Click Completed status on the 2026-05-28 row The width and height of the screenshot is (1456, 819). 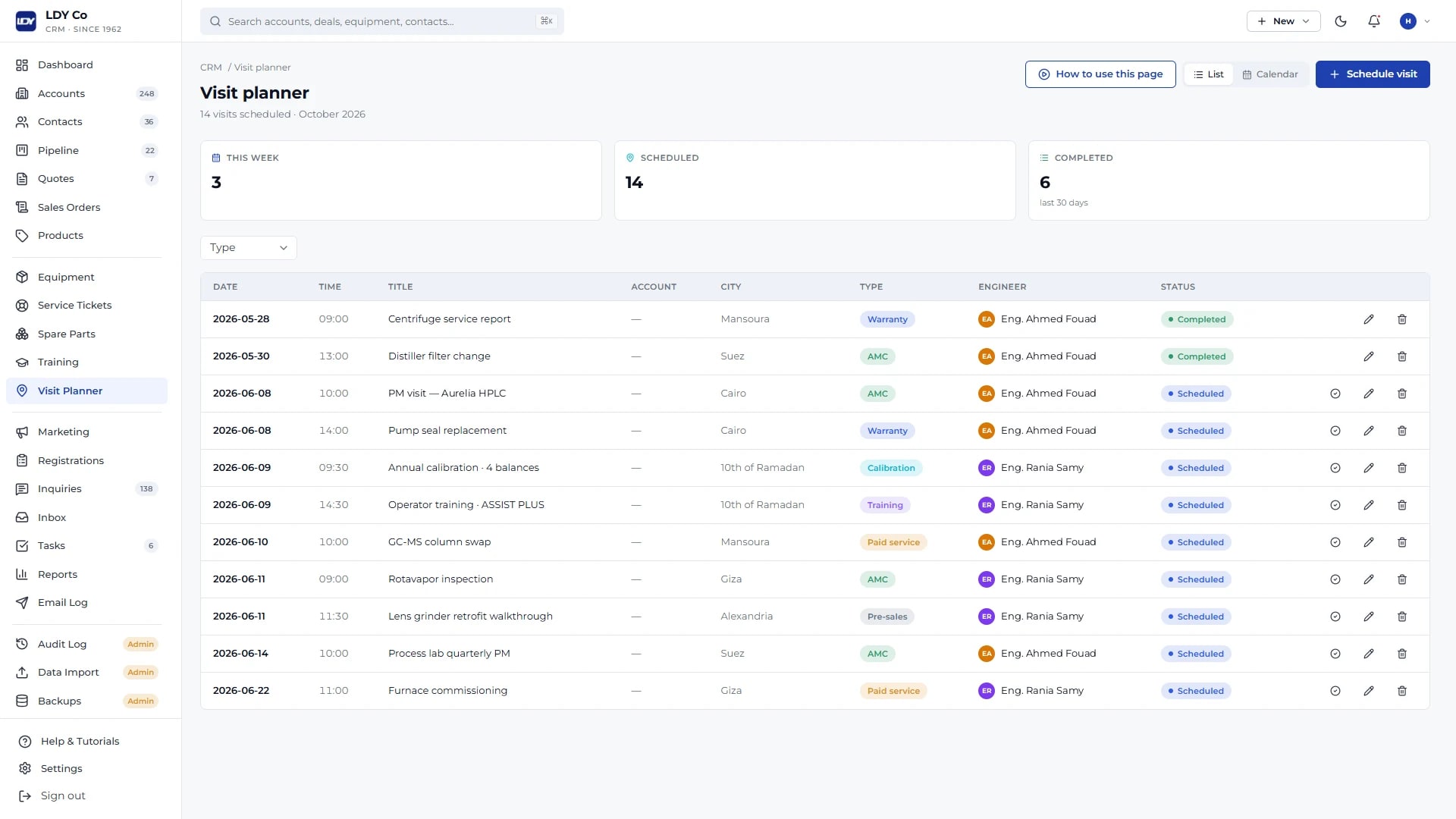[1197, 319]
